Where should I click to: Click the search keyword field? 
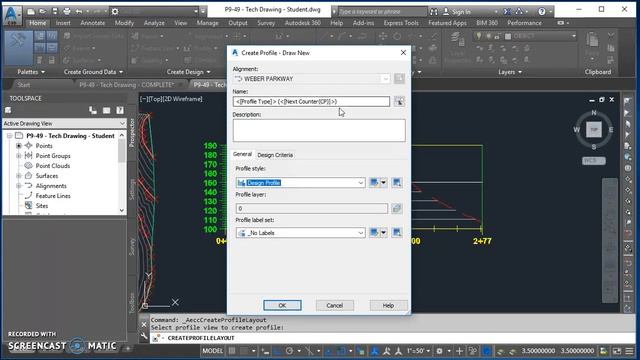pos(382,11)
